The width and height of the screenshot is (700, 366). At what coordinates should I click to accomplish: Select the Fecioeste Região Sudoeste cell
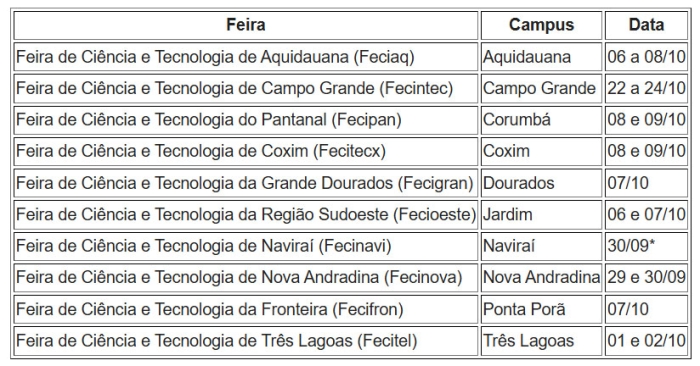246,214
